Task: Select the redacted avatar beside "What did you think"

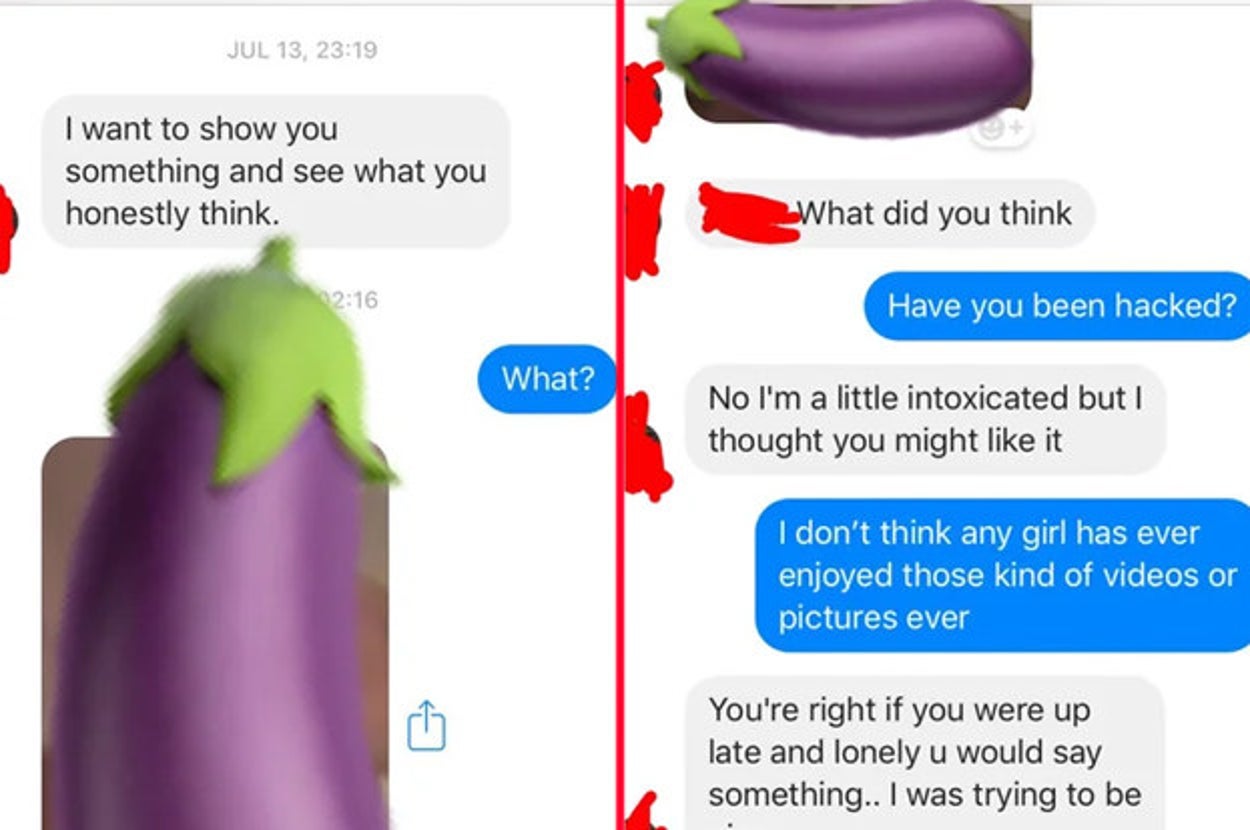Action: 643,229
